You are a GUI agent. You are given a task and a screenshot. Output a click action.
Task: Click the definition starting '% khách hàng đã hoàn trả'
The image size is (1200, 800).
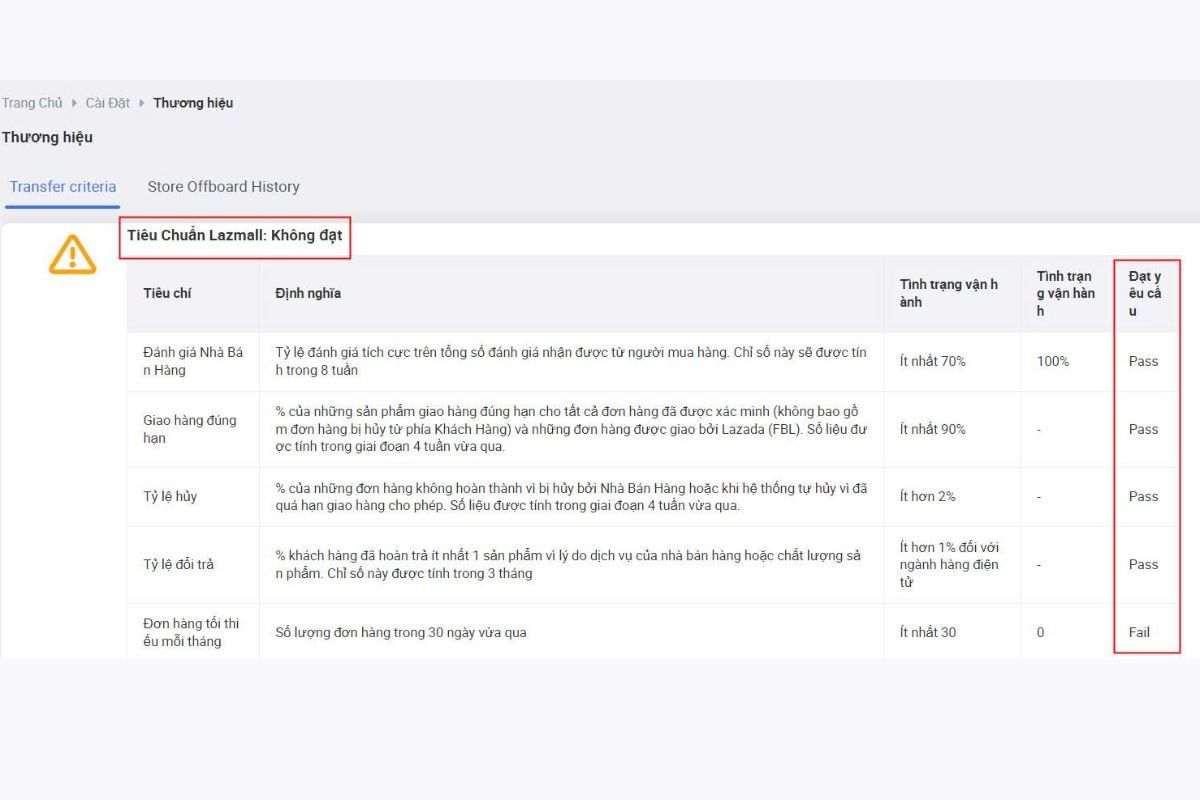pos(568,565)
